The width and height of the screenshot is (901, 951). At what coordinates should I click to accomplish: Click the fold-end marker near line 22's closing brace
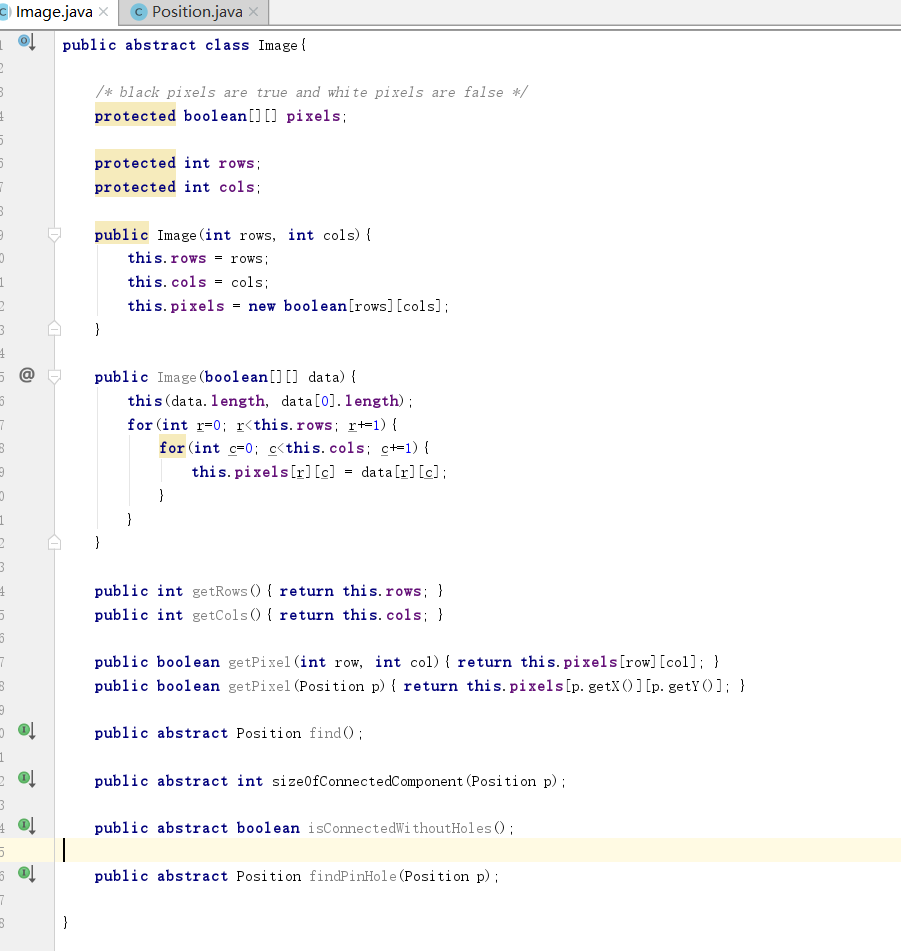click(54, 542)
